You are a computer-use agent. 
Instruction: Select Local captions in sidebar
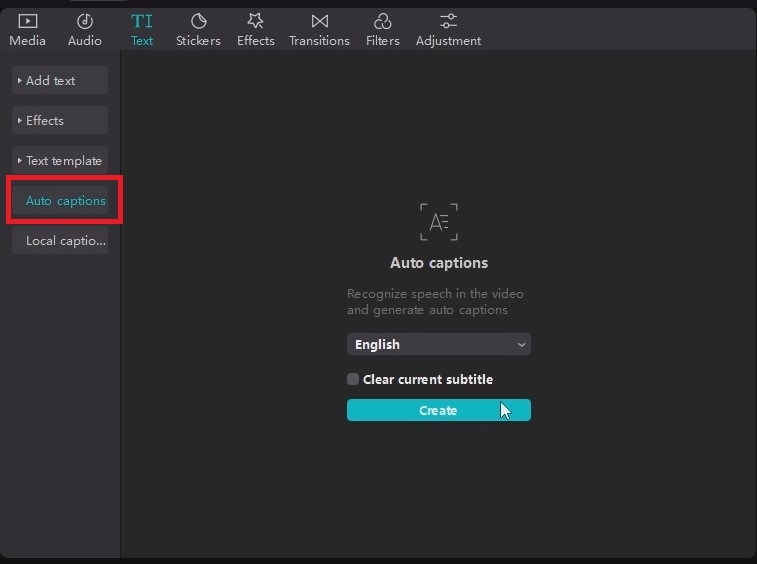point(60,240)
